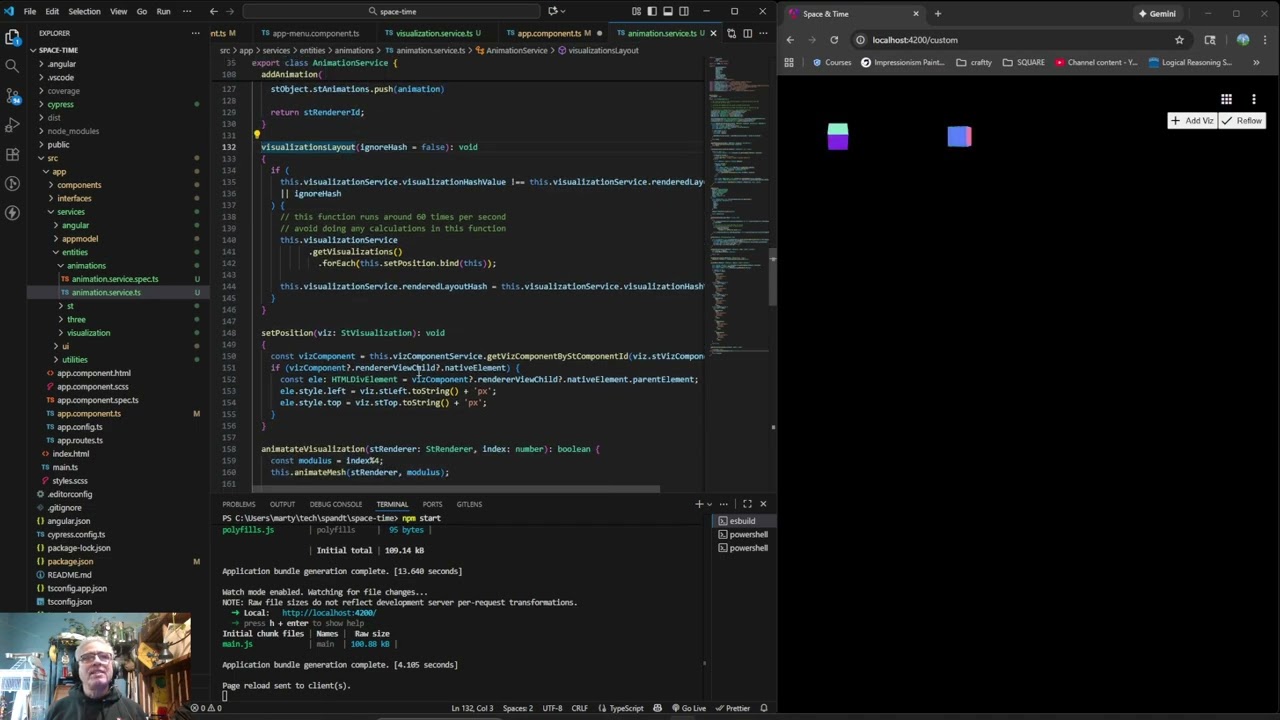Image resolution: width=1280 pixels, height=720 pixels.
Task: Expand the utilities folder
Action: [x=75, y=360]
